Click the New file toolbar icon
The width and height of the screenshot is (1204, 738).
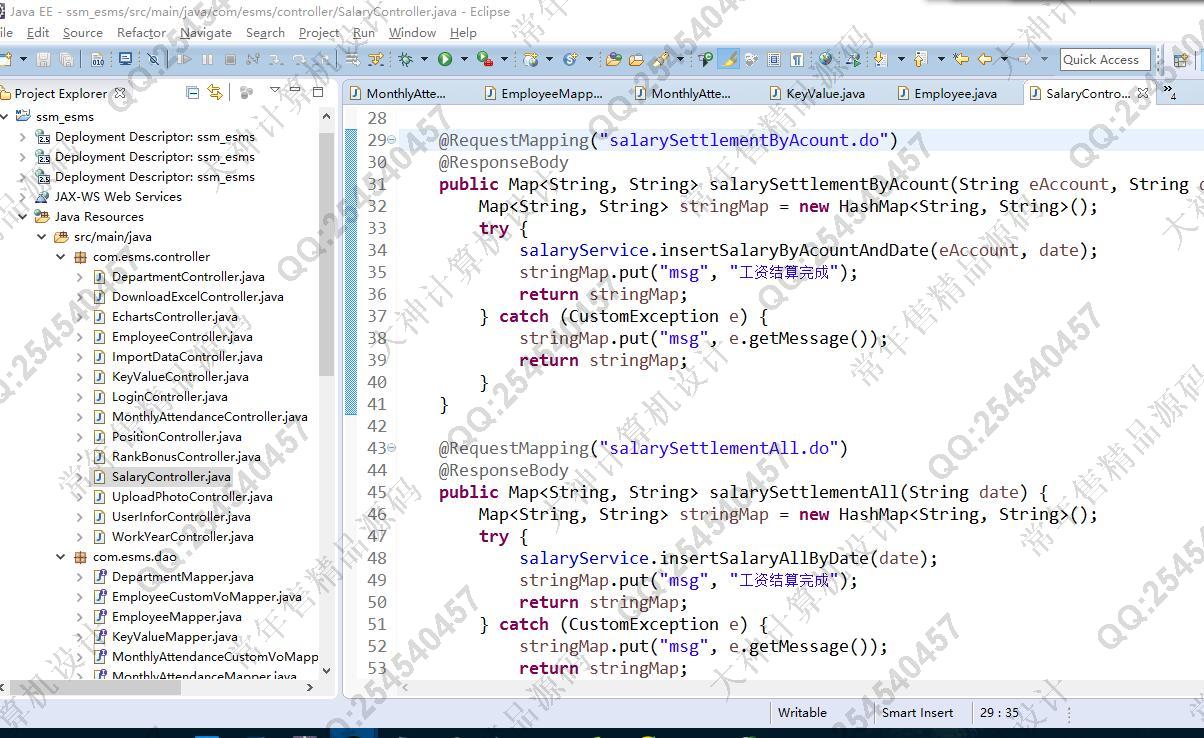(x=5, y=60)
